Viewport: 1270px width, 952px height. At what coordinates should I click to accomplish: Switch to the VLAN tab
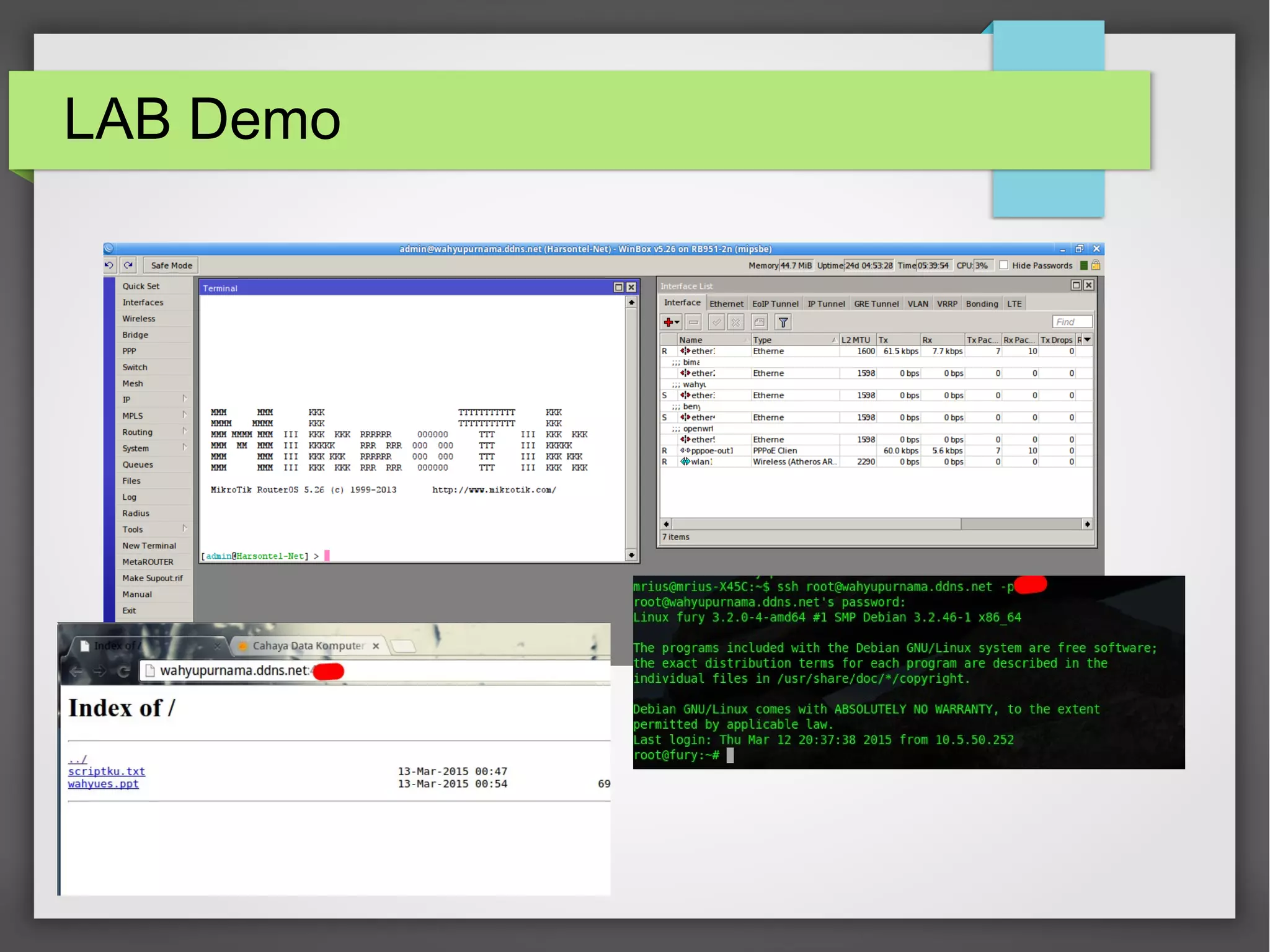pos(918,304)
